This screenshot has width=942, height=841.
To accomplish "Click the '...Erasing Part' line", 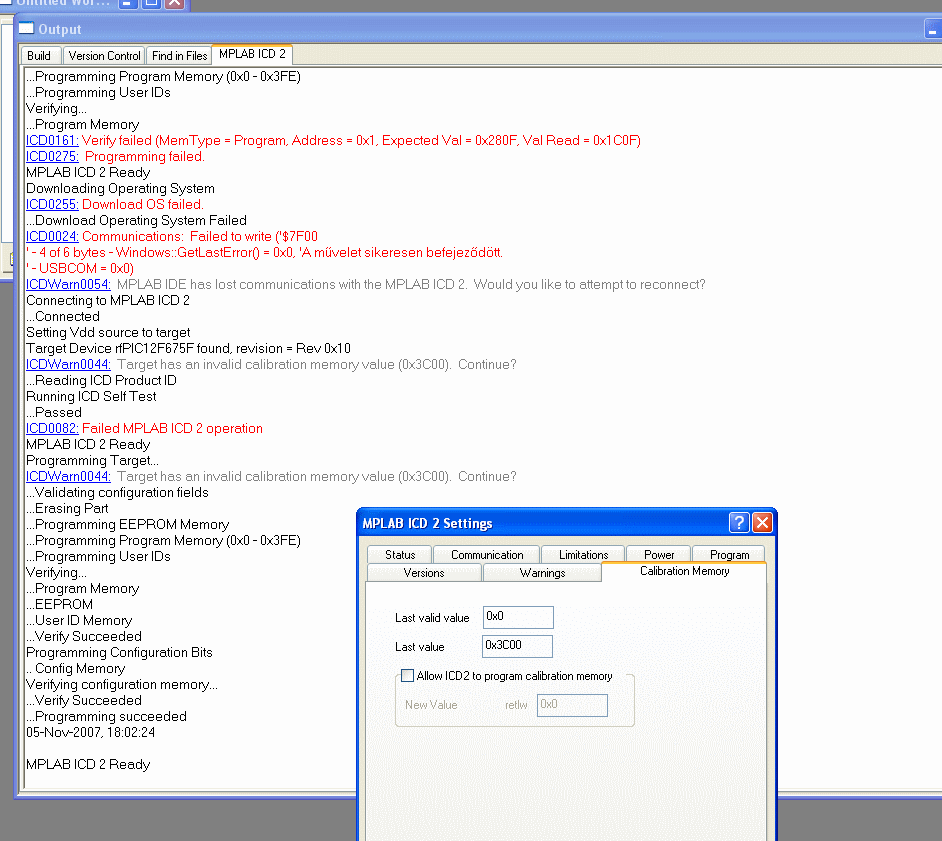I will click(x=67, y=508).
